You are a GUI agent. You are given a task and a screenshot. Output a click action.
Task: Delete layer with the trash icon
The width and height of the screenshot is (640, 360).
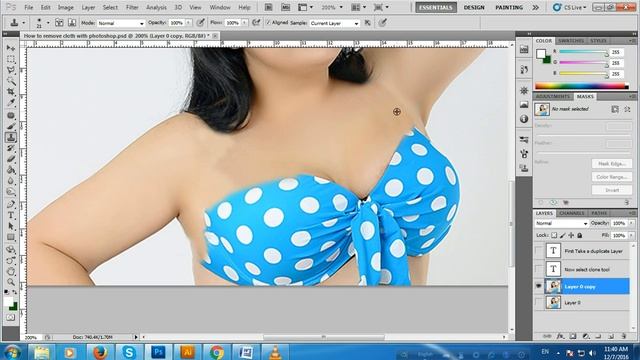point(624,336)
